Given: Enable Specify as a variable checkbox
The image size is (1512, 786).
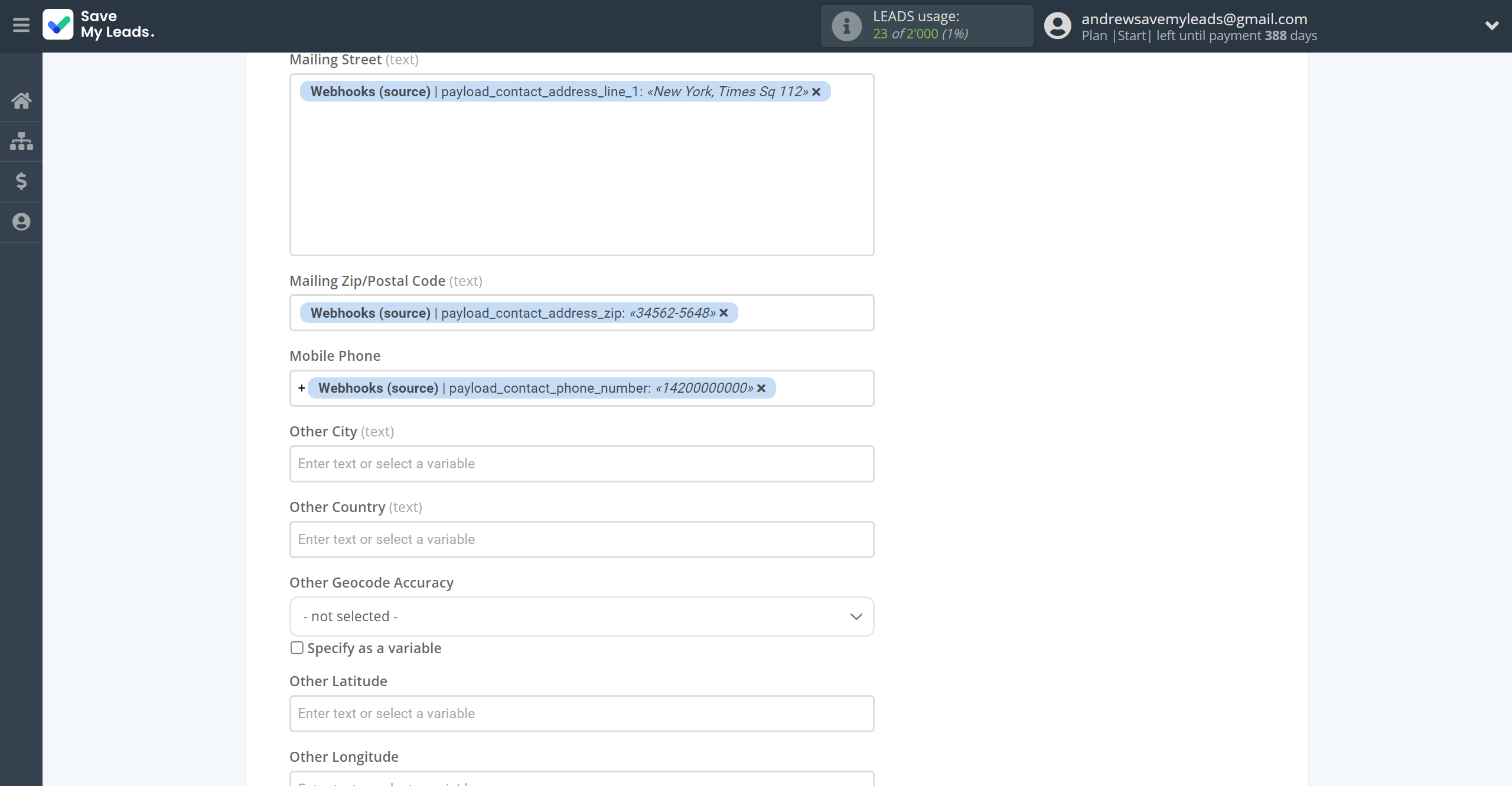Looking at the screenshot, I should [296, 648].
